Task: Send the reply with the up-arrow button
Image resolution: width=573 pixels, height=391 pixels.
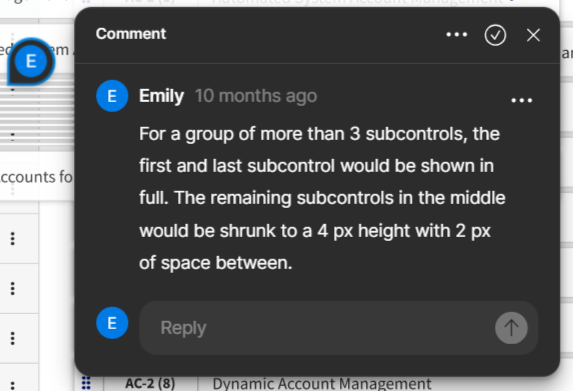Action: (511, 328)
